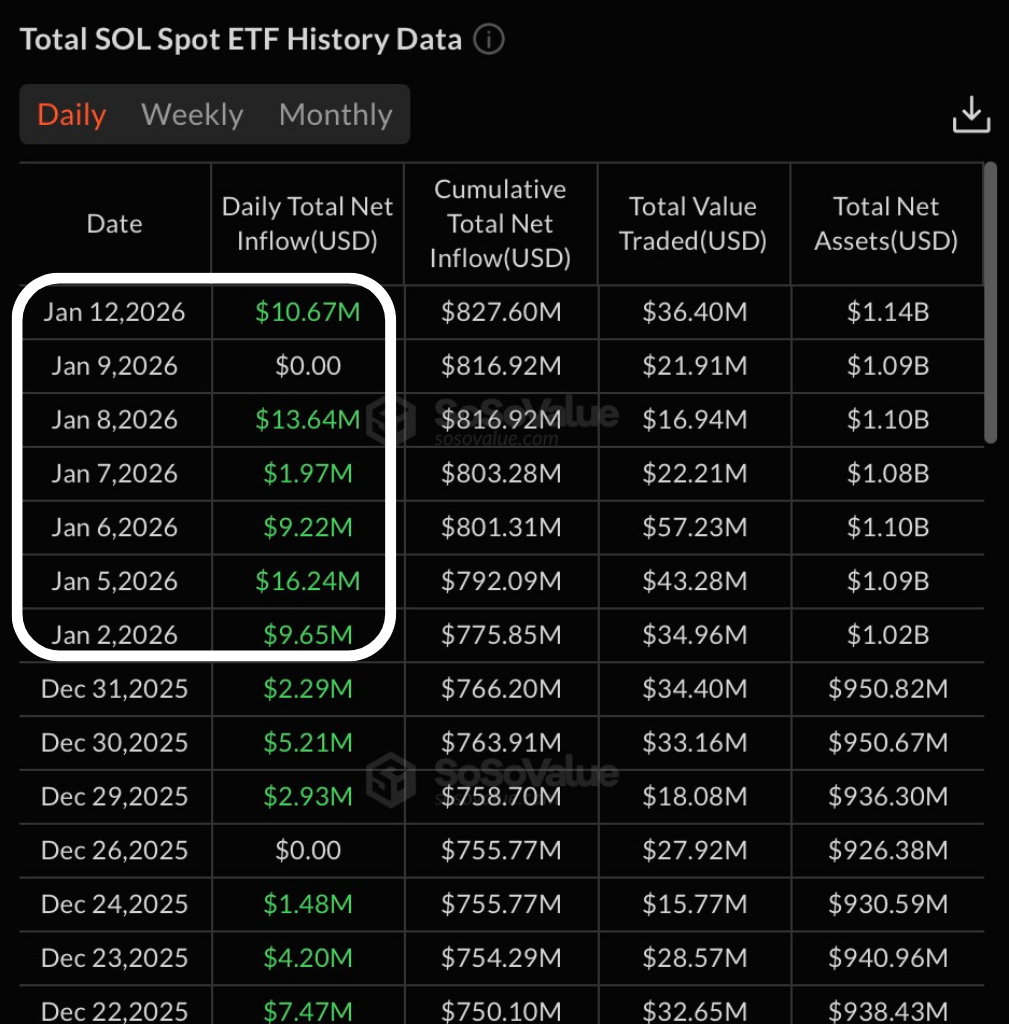Click Cumulative Total Net Inflow header
The height and width of the screenshot is (1024, 1009).
[500, 224]
